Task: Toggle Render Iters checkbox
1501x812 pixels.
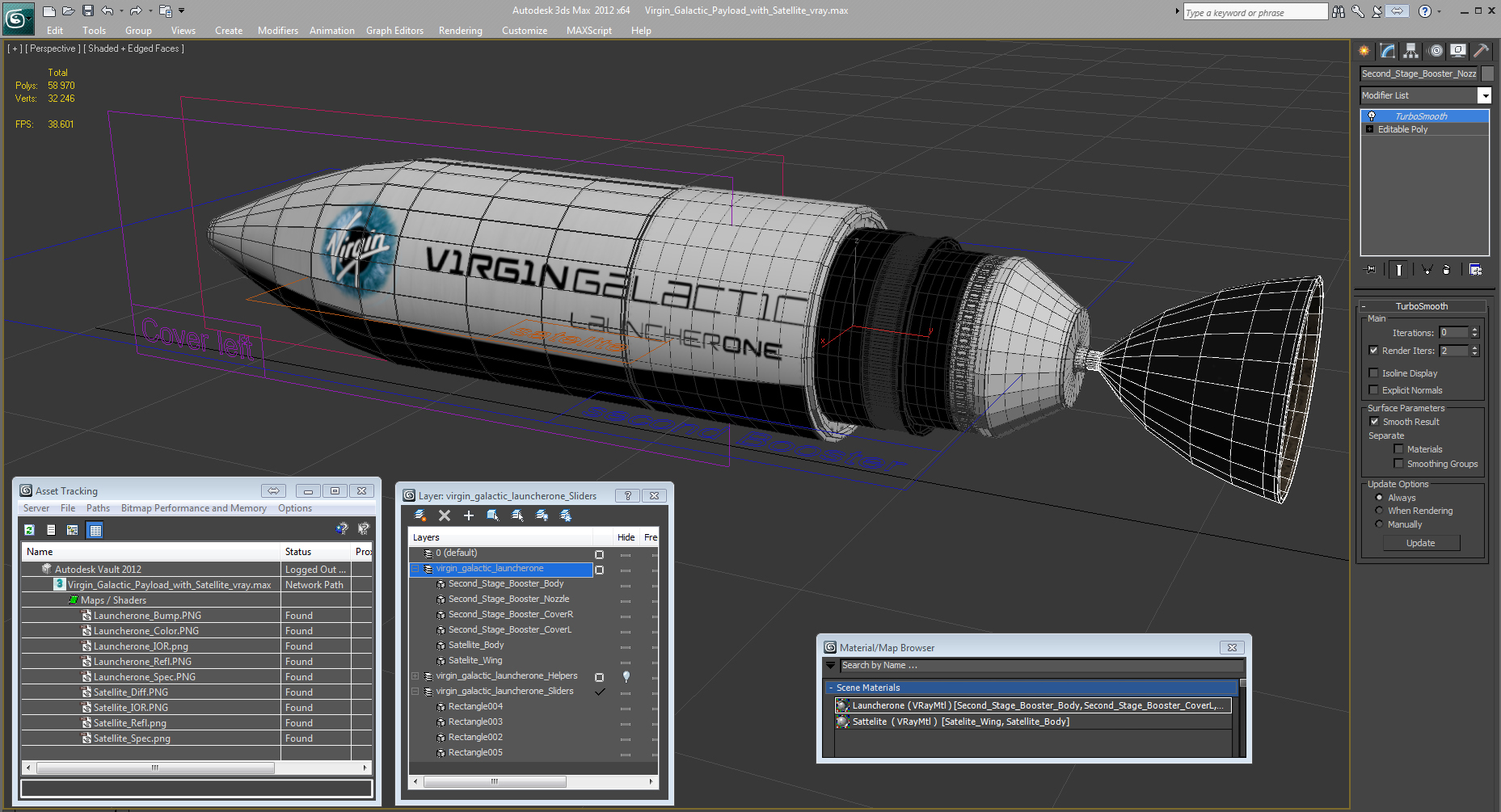Action: pyautogui.click(x=1373, y=351)
